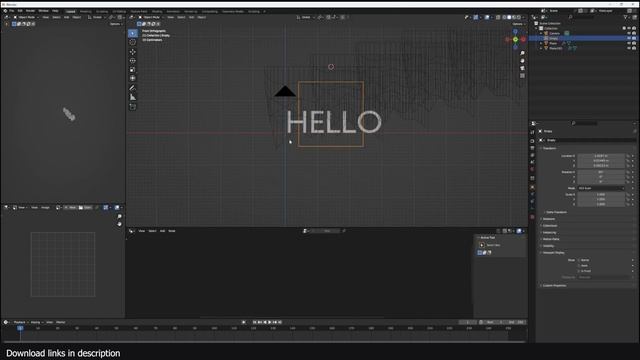Image resolution: width=640 pixels, height=360 pixels.
Task: Switch to the Shading workspace tab
Action: 157,11
